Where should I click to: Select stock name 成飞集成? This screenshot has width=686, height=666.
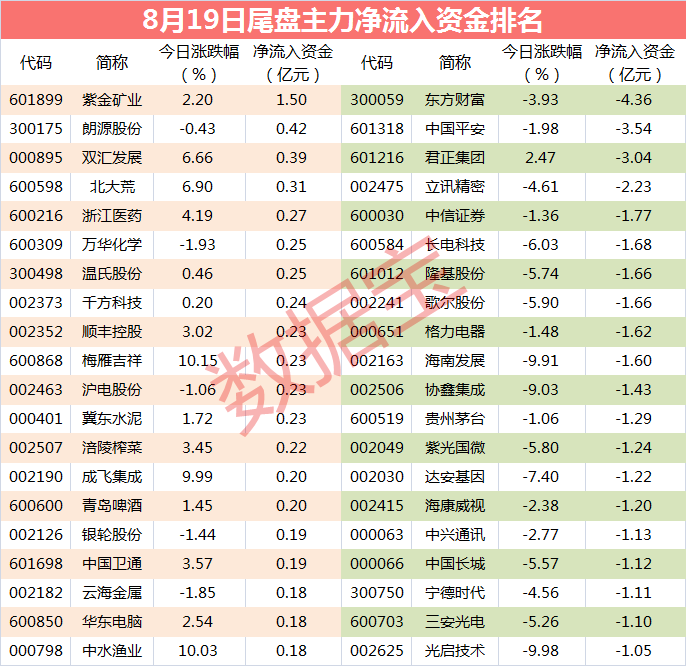coord(112,477)
